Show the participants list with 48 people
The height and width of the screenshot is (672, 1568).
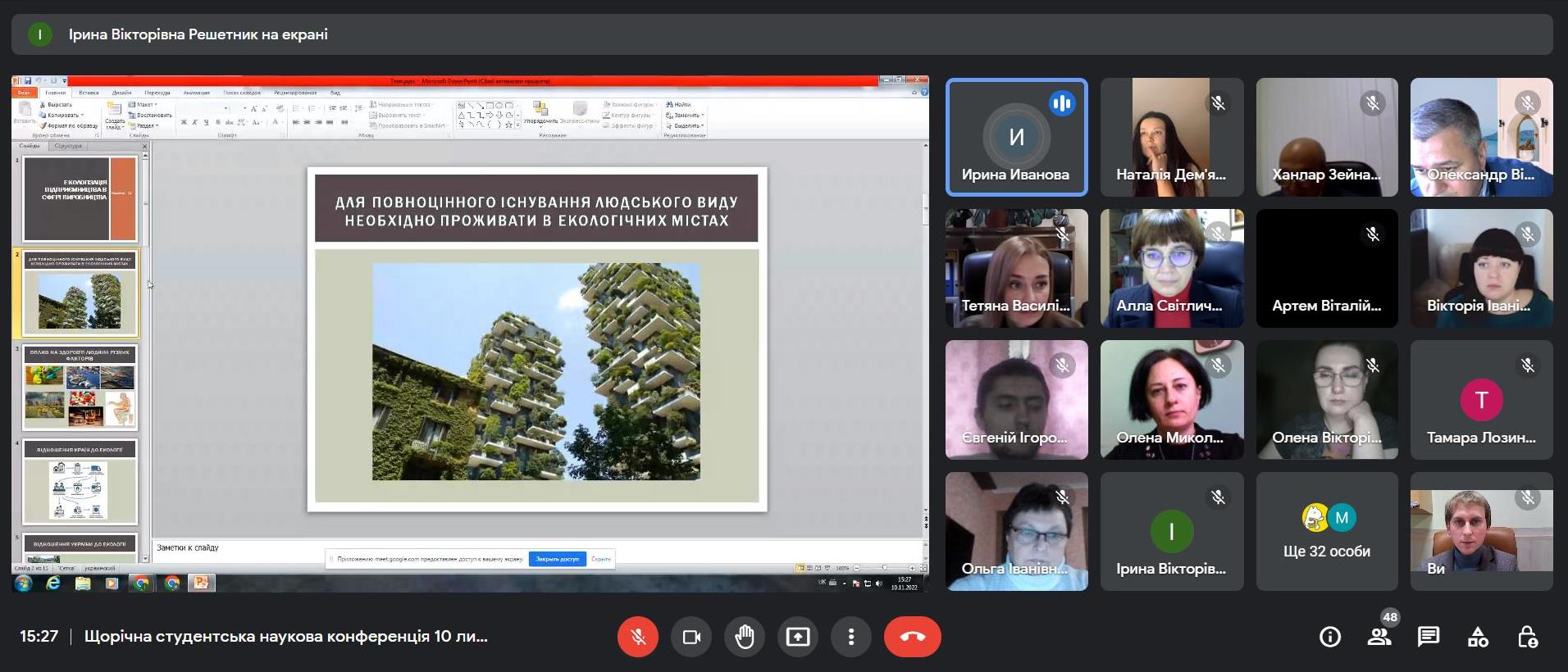click(x=1379, y=637)
